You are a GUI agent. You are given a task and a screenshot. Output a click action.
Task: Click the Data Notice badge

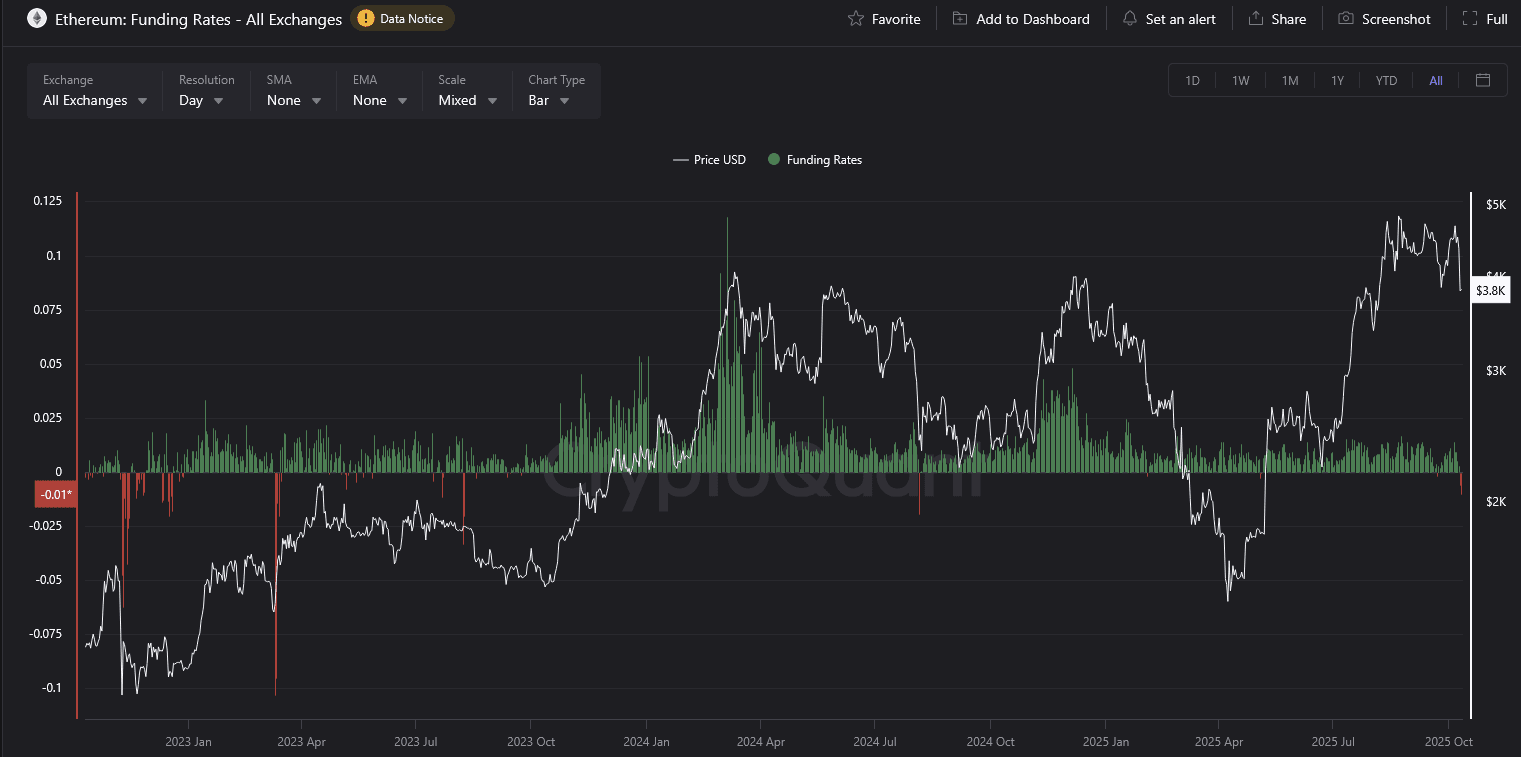click(403, 18)
